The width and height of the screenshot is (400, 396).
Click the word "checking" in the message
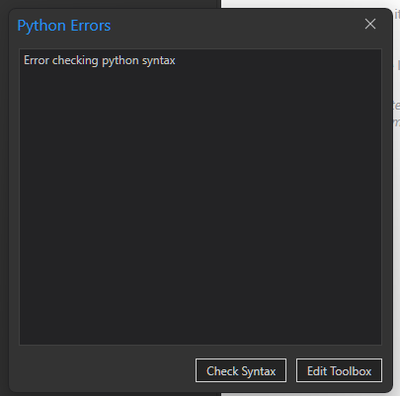[75, 61]
